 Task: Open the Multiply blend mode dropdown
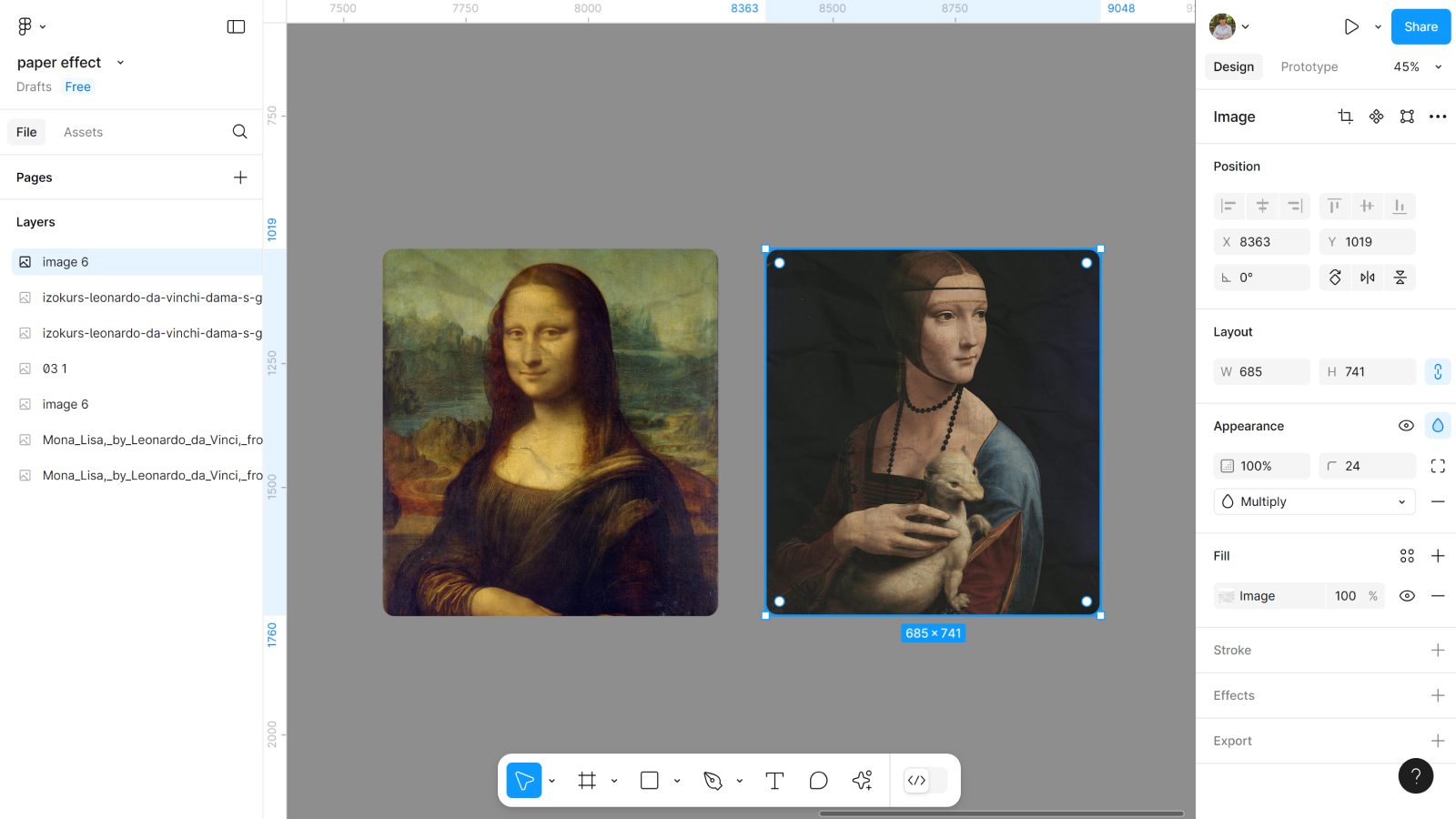tap(1314, 501)
